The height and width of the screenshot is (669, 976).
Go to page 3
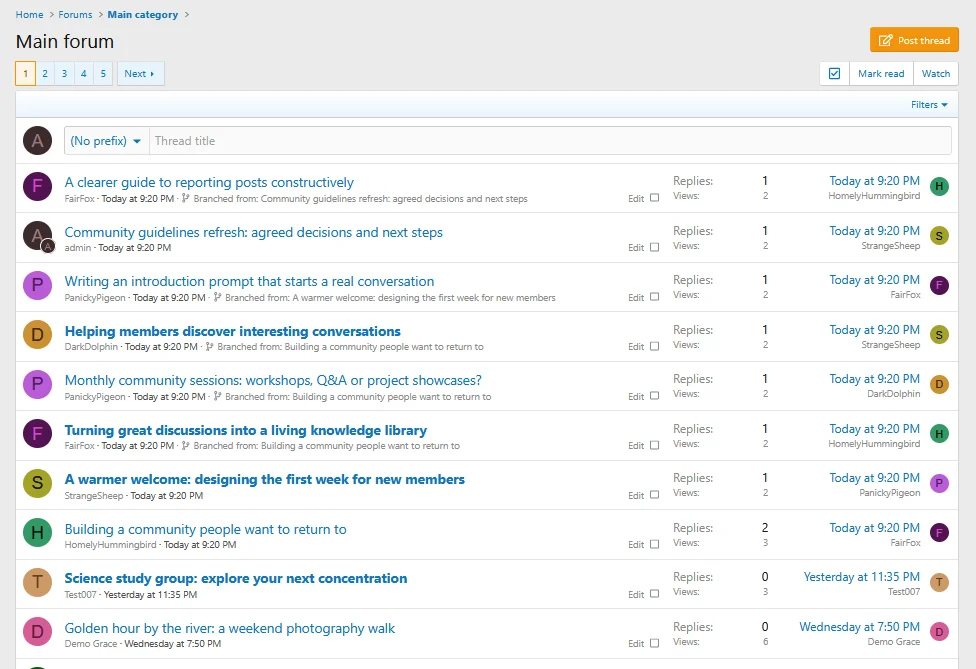(x=64, y=73)
